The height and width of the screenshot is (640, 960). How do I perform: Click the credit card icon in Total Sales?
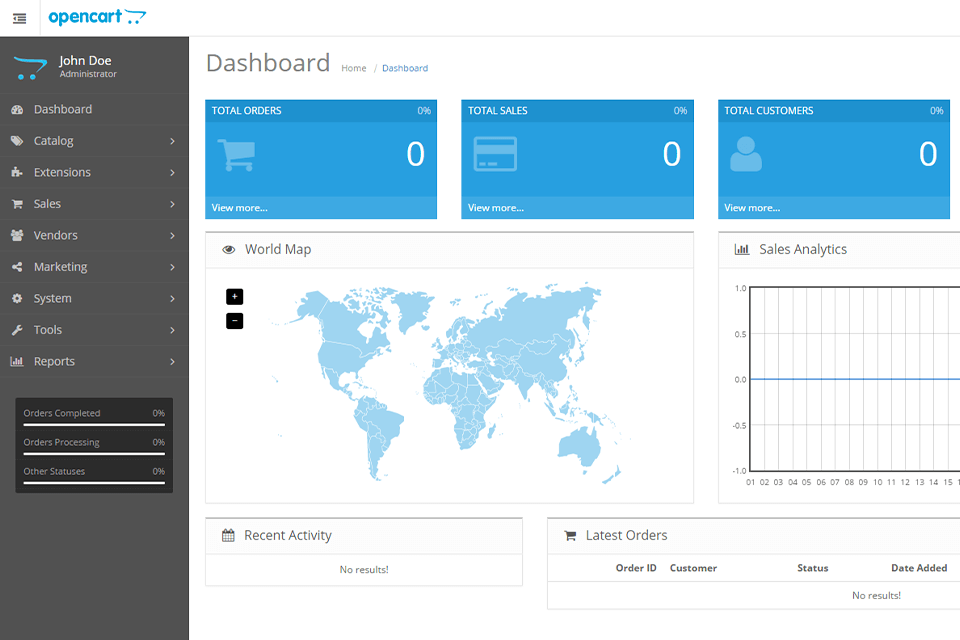coord(495,153)
